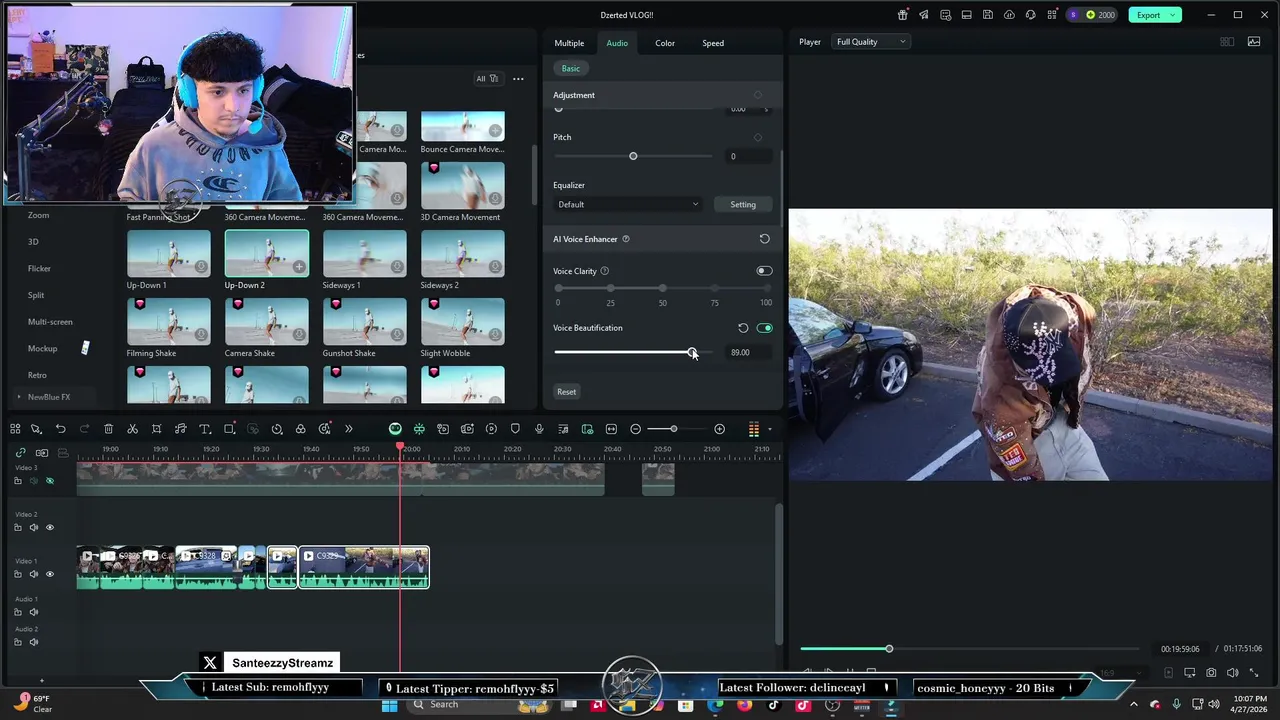Mute the Audio 2 track
The height and width of the screenshot is (720, 1280).
coord(33,642)
